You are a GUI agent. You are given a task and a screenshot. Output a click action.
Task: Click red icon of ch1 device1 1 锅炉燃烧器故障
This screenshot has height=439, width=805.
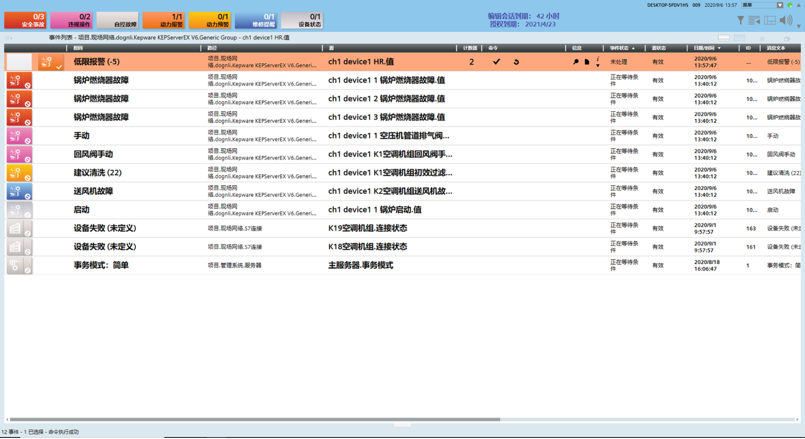(19, 80)
